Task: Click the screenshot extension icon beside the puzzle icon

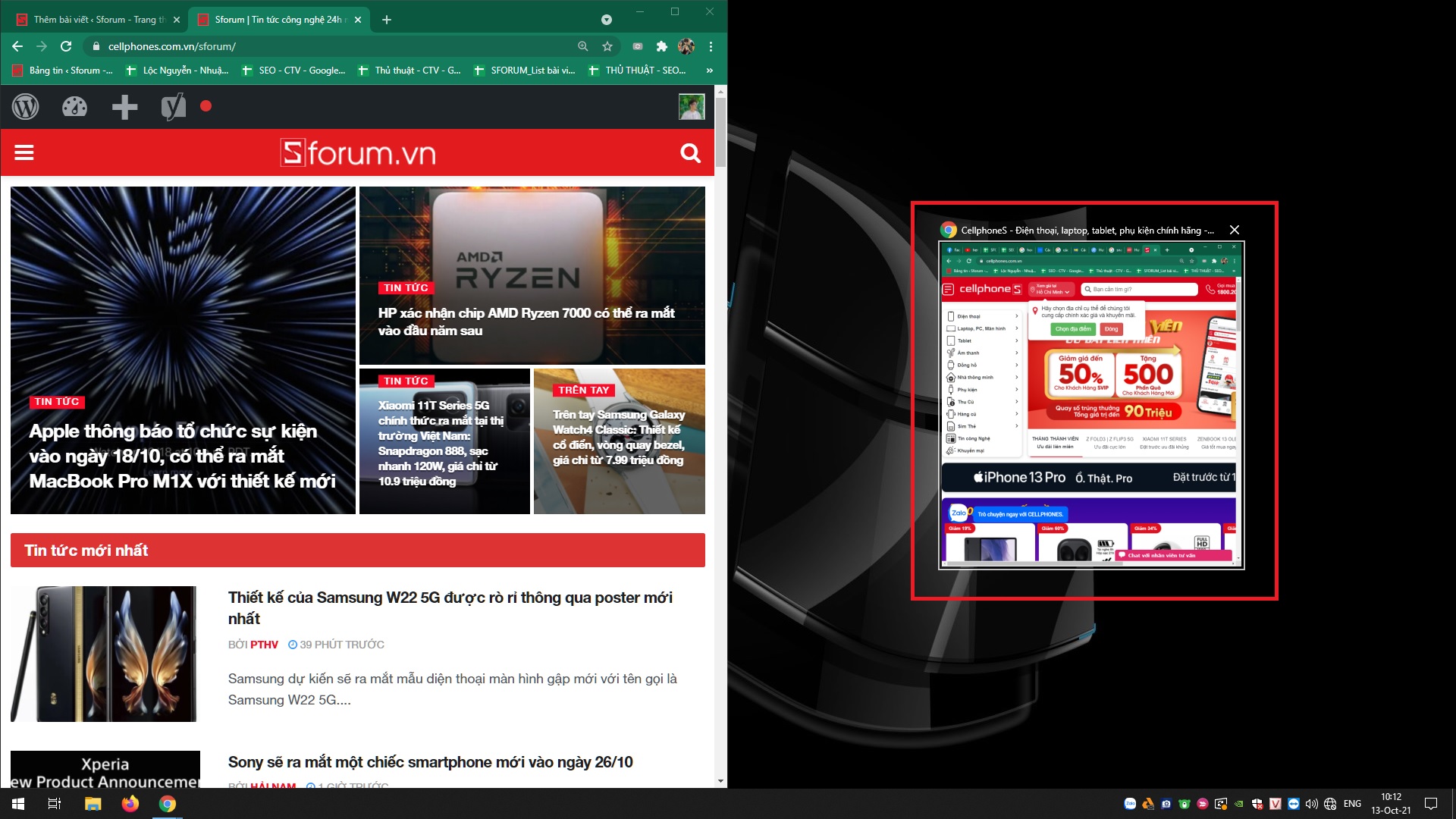Action: click(x=638, y=46)
